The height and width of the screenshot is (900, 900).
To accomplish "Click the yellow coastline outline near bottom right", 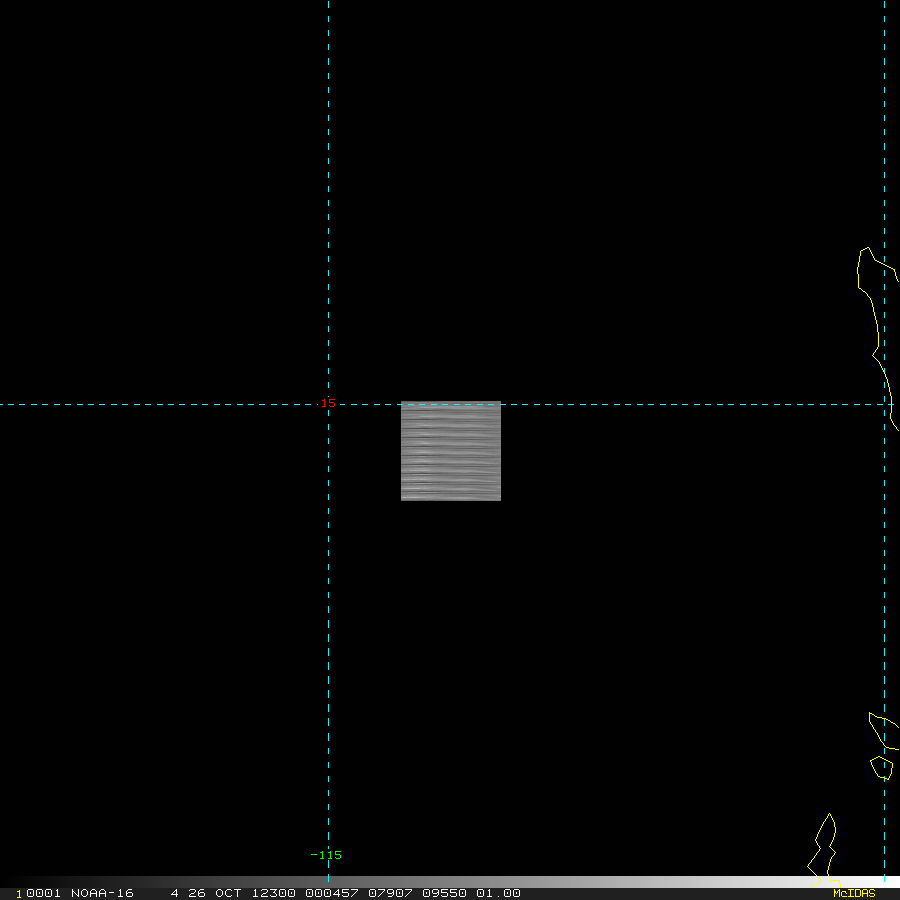I will tap(824, 849).
